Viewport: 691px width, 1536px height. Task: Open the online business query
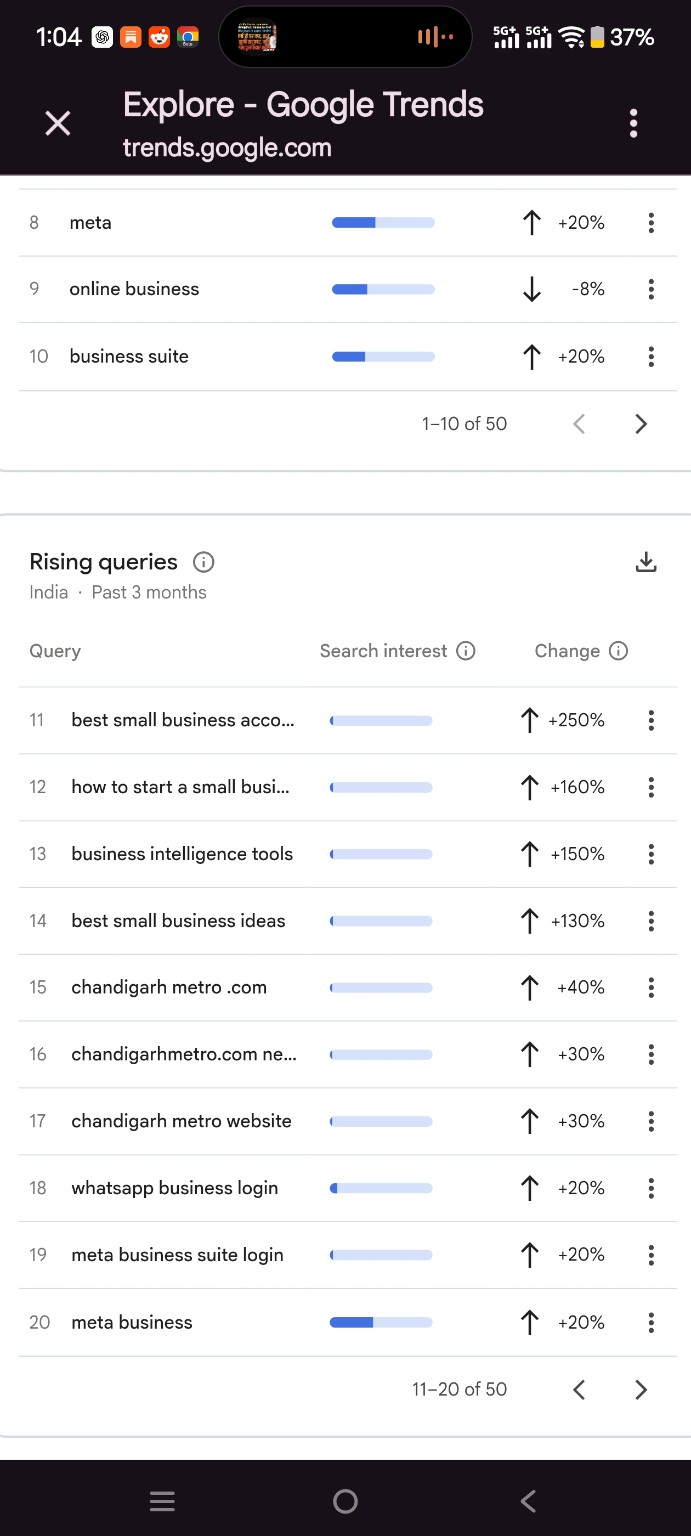[134, 289]
